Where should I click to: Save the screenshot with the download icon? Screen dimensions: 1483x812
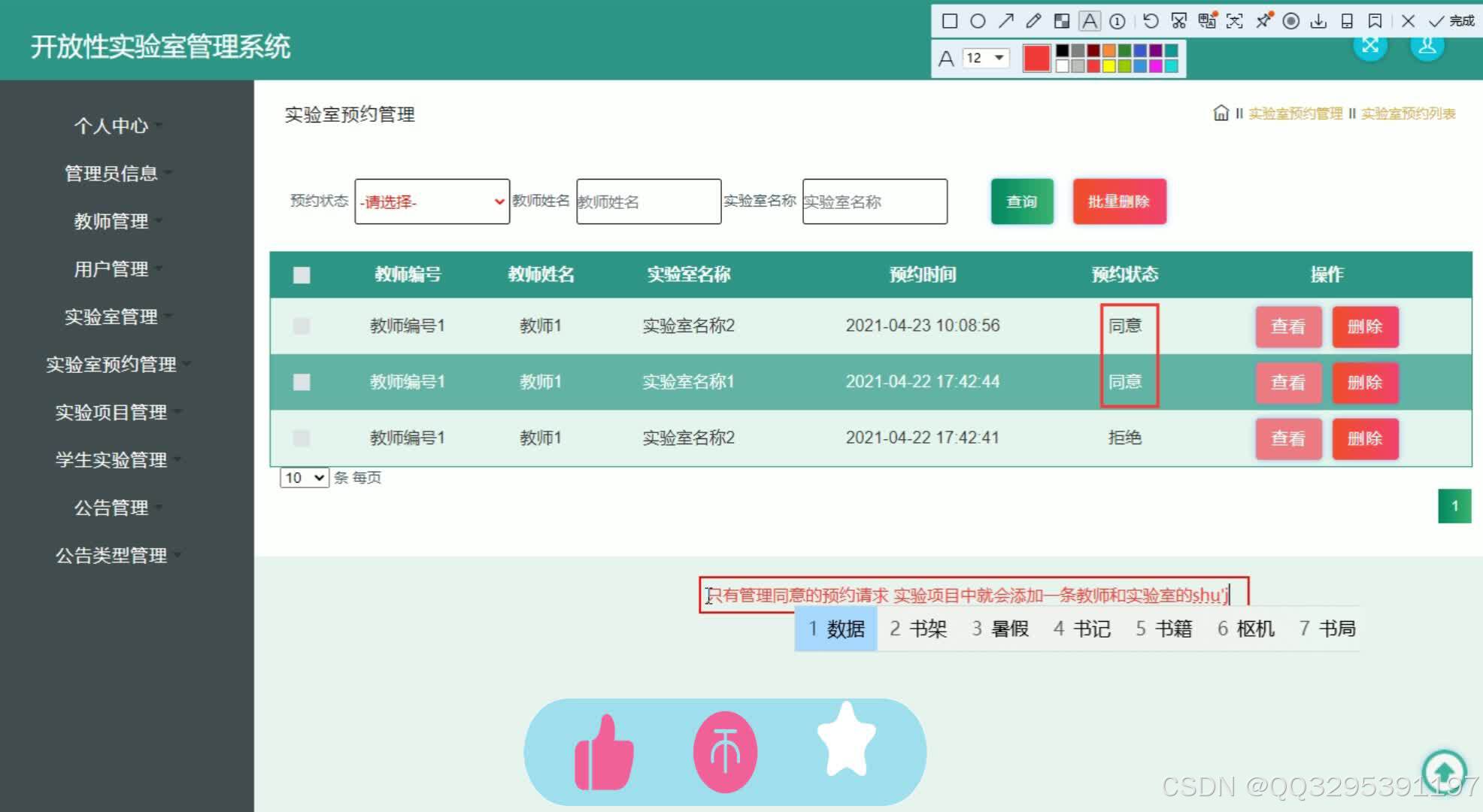[1318, 21]
